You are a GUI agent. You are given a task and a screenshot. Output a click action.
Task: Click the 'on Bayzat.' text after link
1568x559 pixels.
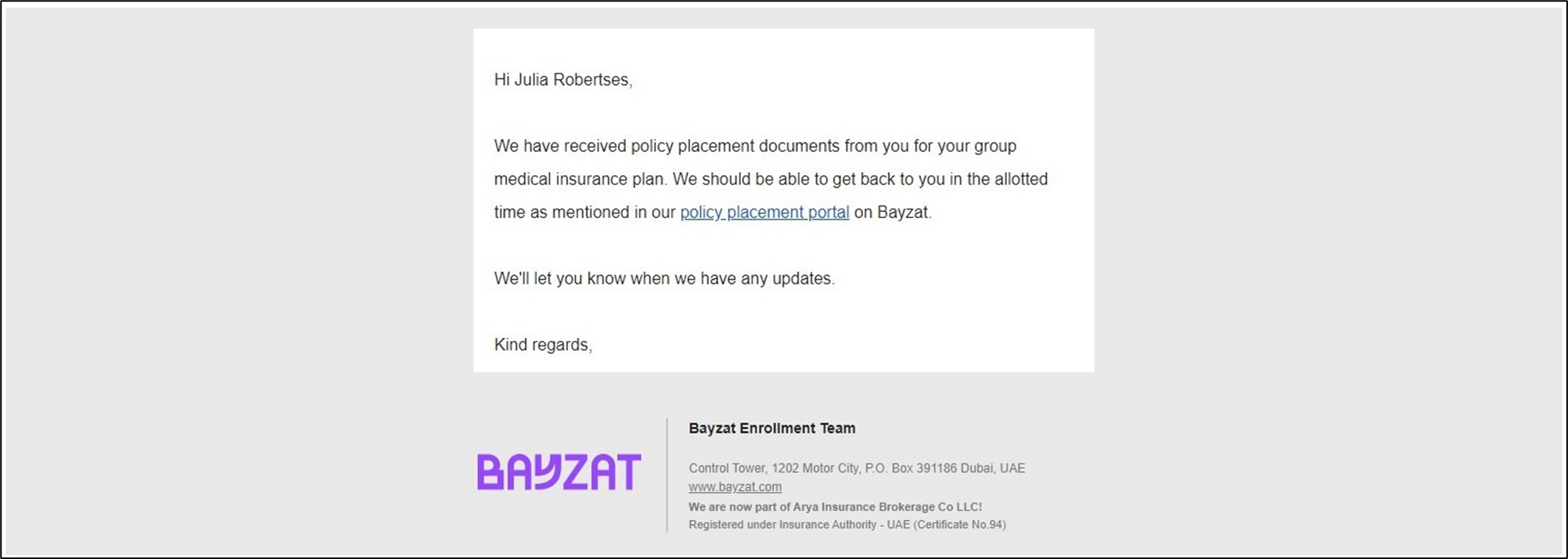pos(893,213)
